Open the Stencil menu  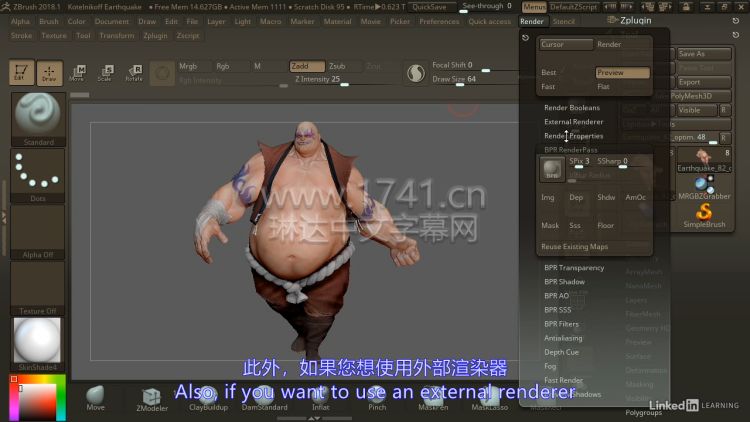click(563, 22)
